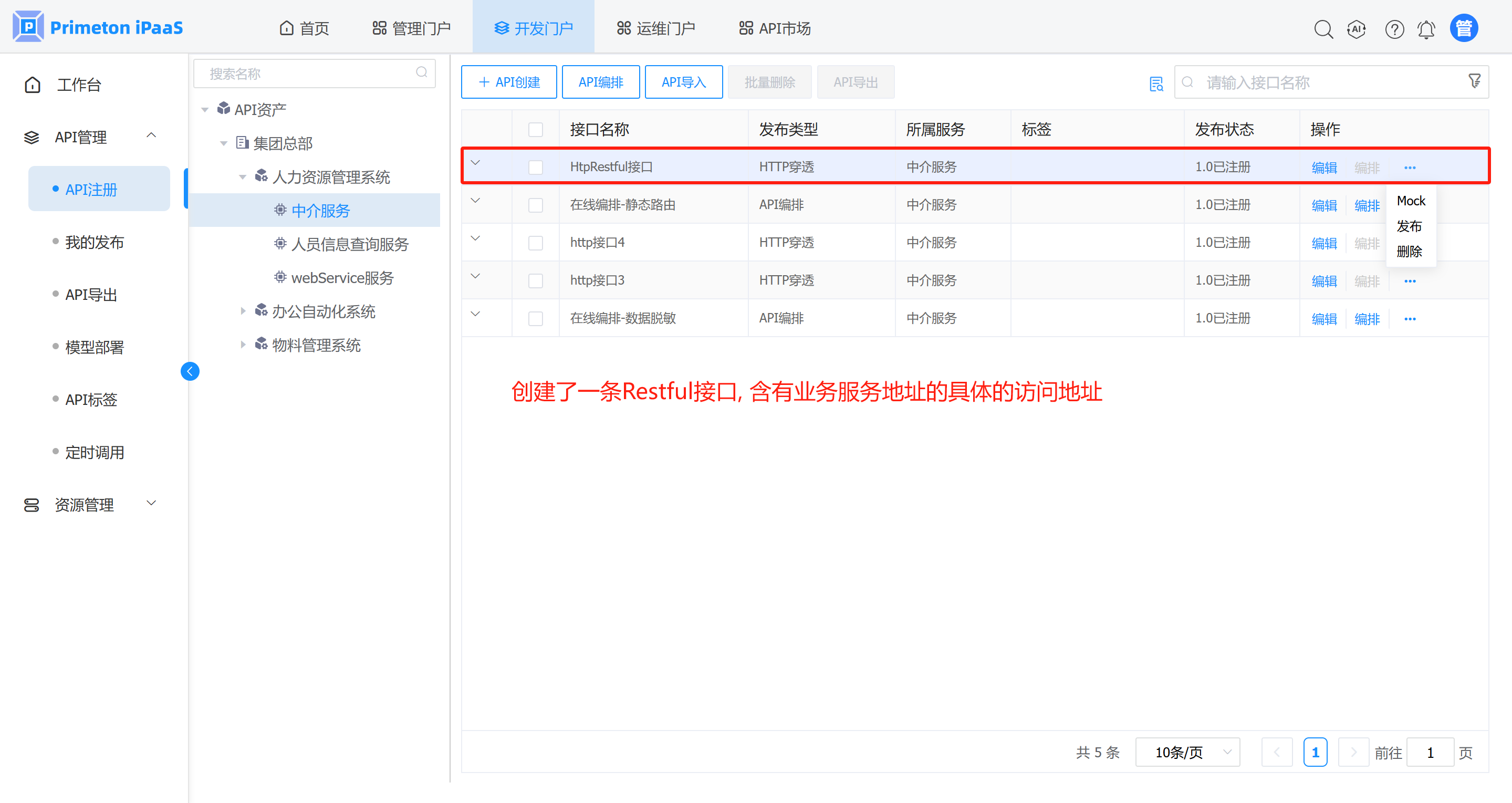The width and height of the screenshot is (1512, 803).
Task: Click the list view icon beside search
Action: coord(1156,84)
